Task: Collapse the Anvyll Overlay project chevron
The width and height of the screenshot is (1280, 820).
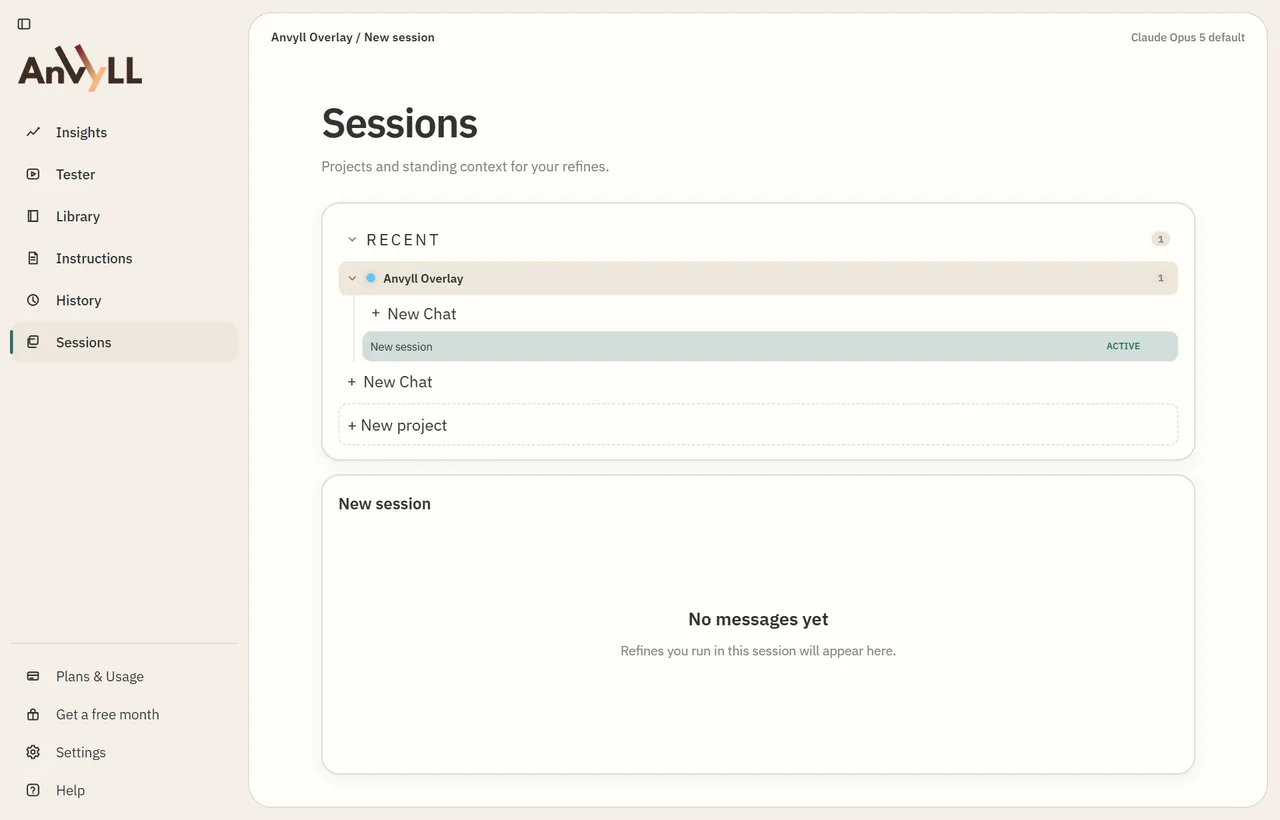Action: point(352,278)
